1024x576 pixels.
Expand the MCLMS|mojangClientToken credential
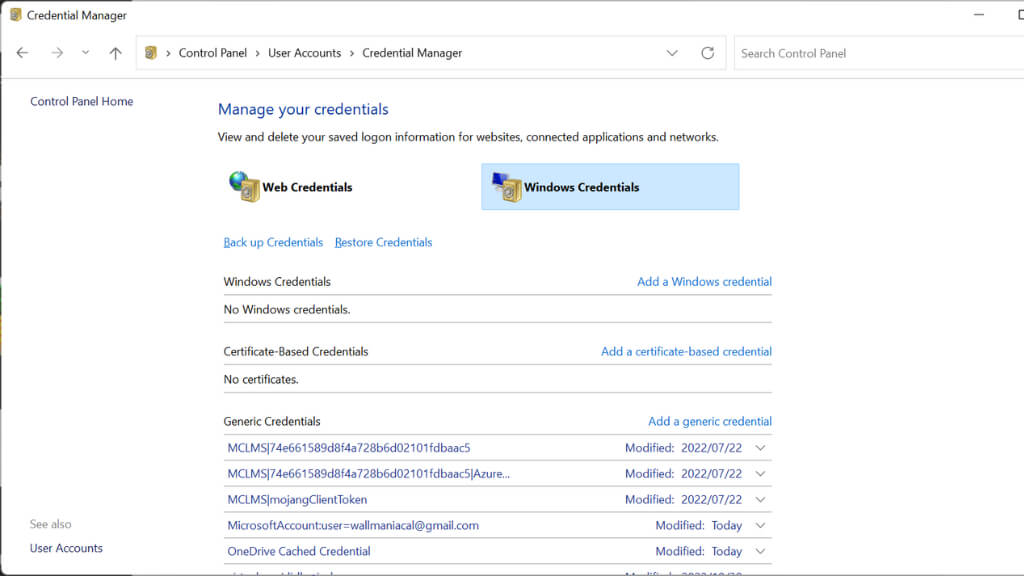click(761, 499)
